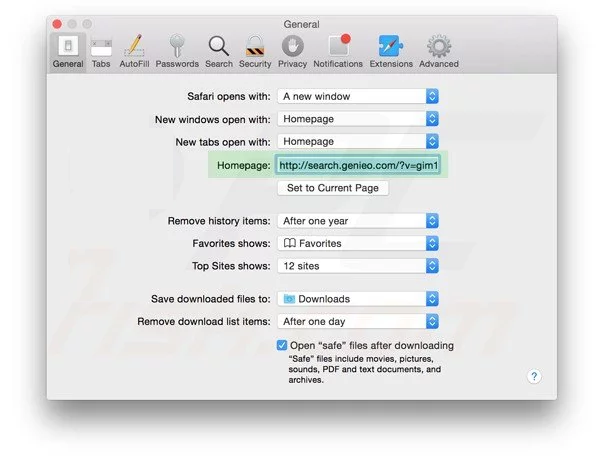The height and width of the screenshot is (465, 600).
Task: Expand the 'Safari opens with' dropdown
Action: pos(358,96)
